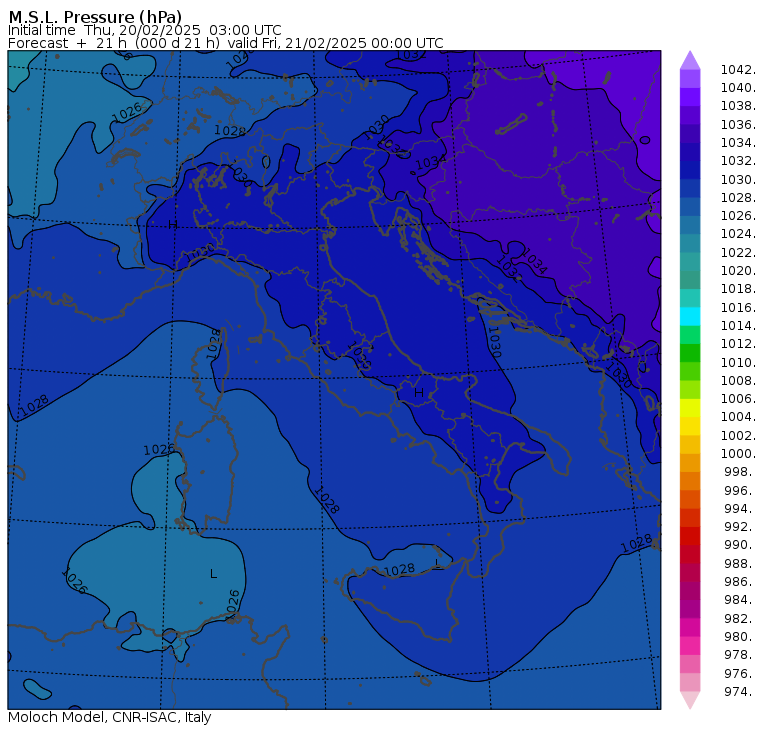The width and height of the screenshot is (760, 731).
Task: Pick the violet band between 1040 and 1038
Action: pos(690,97)
